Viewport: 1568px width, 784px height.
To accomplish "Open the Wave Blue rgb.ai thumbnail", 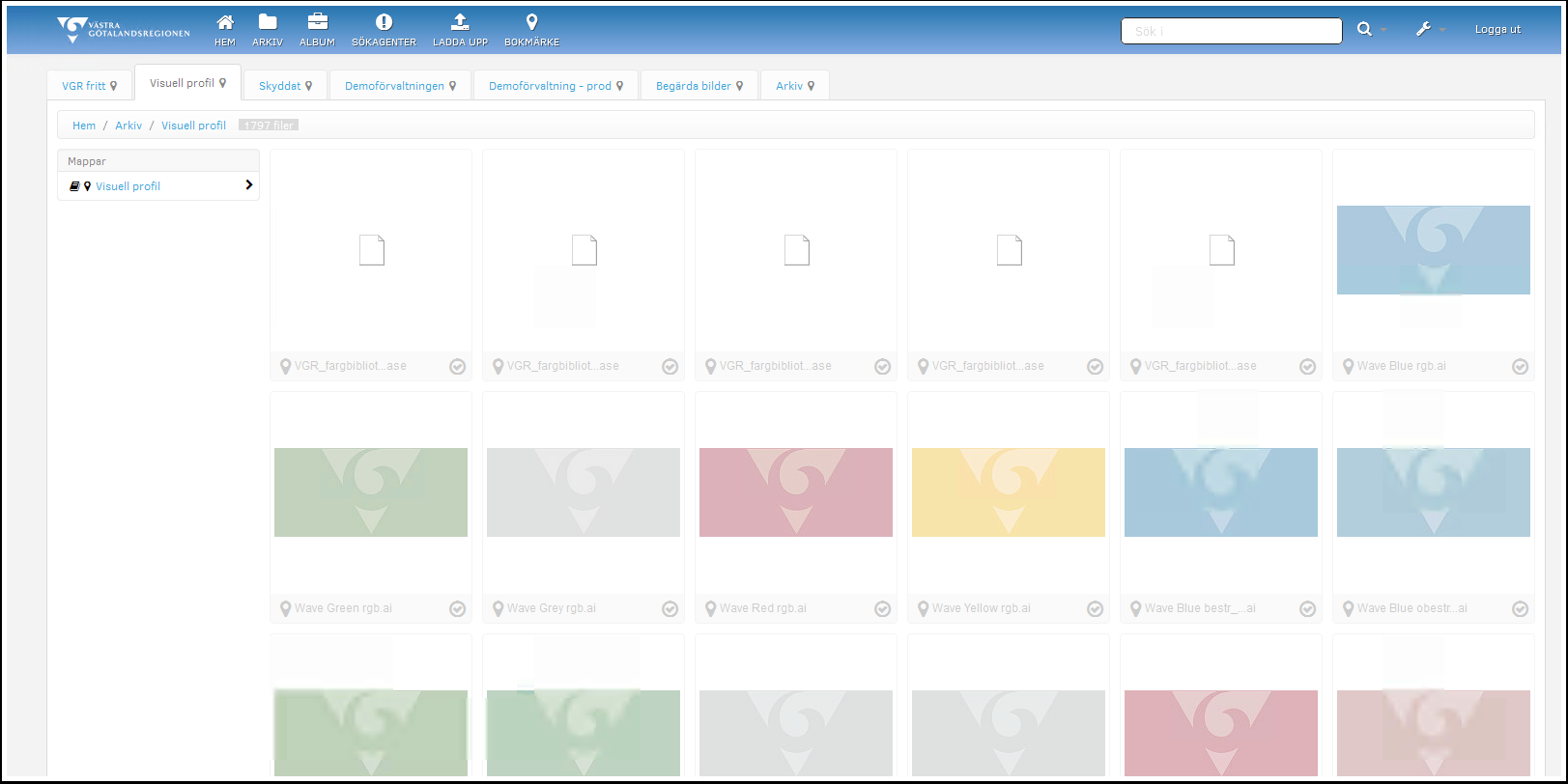I will [1434, 250].
